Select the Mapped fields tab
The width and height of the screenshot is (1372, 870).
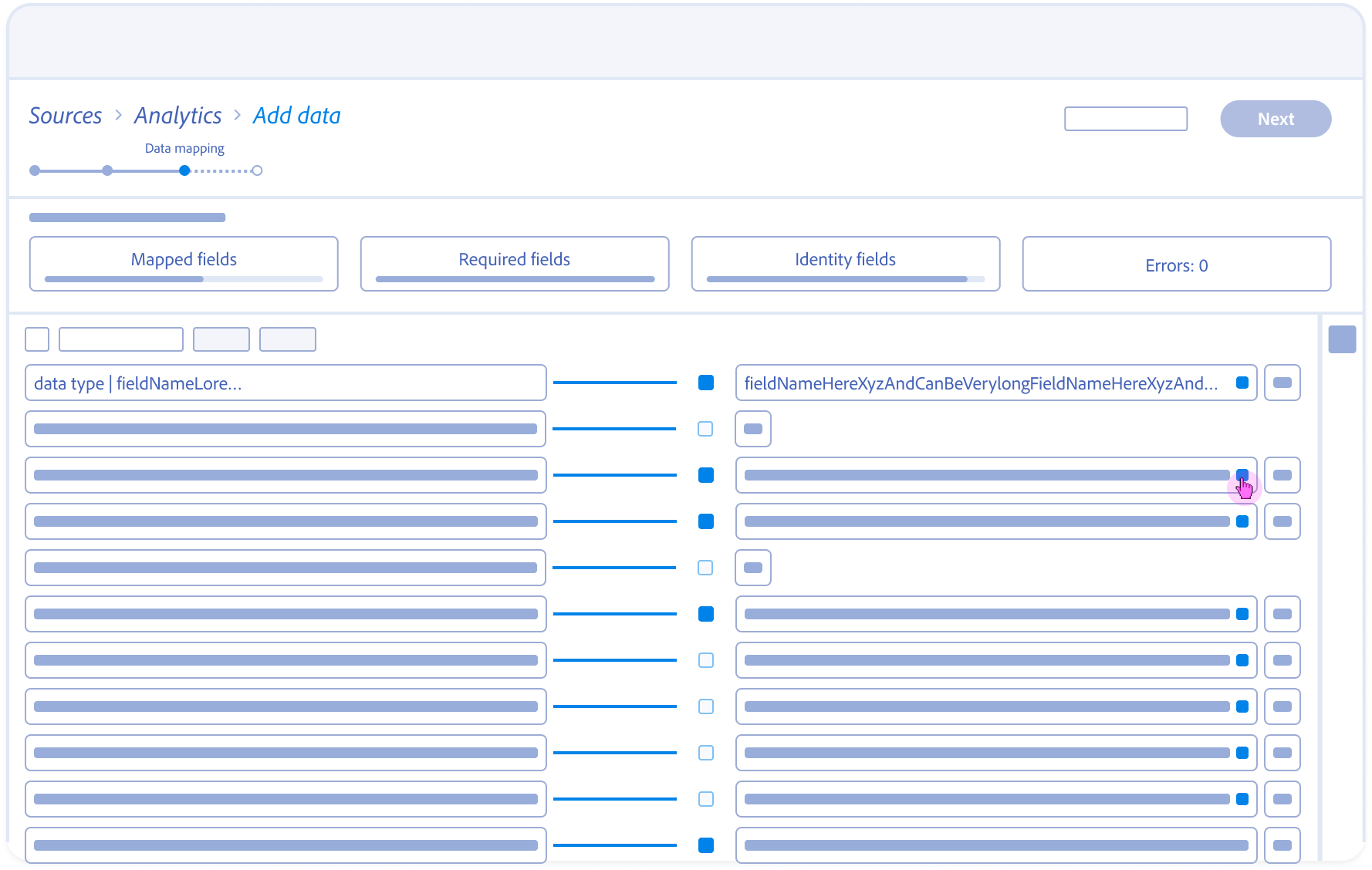(x=184, y=264)
